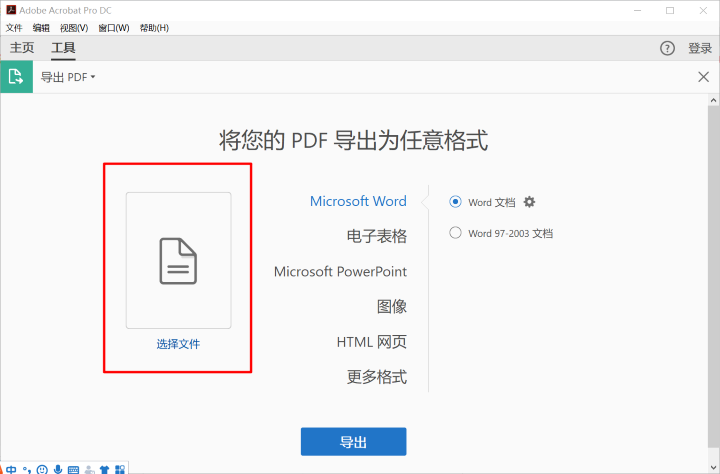Click the document file icon to choose a file
This screenshot has height=474, width=720.
[178, 260]
